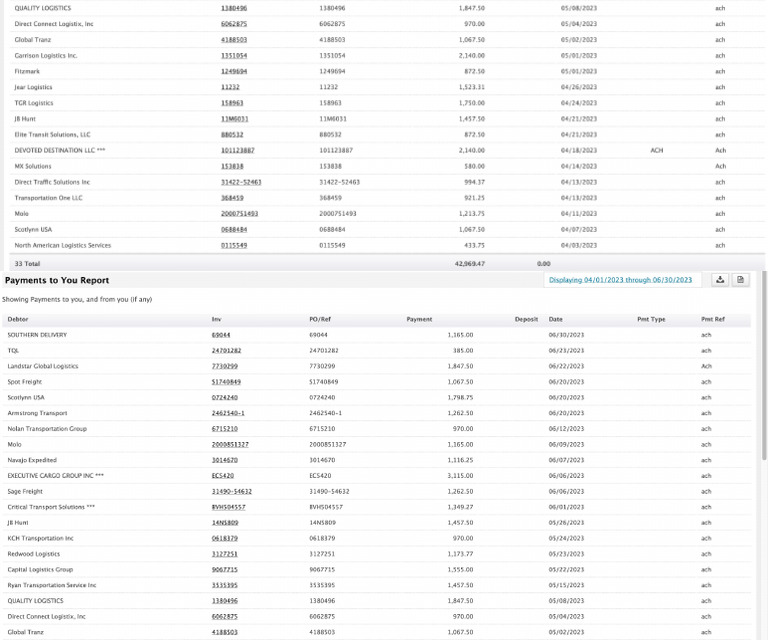This screenshot has height=640, width=768.
Task: Open invoice link 31490-54632 for Sage Freight
Action: click(x=232, y=492)
